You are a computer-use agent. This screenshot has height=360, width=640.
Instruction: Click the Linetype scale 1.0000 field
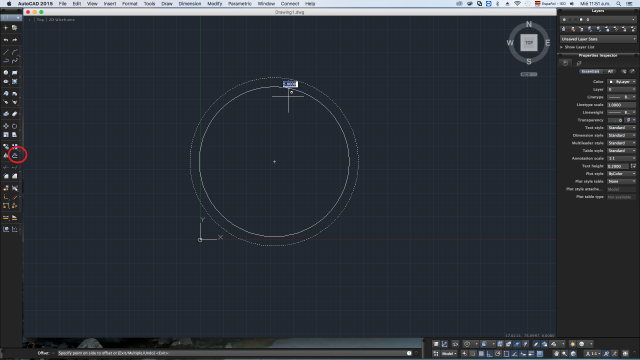(x=622, y=105)
